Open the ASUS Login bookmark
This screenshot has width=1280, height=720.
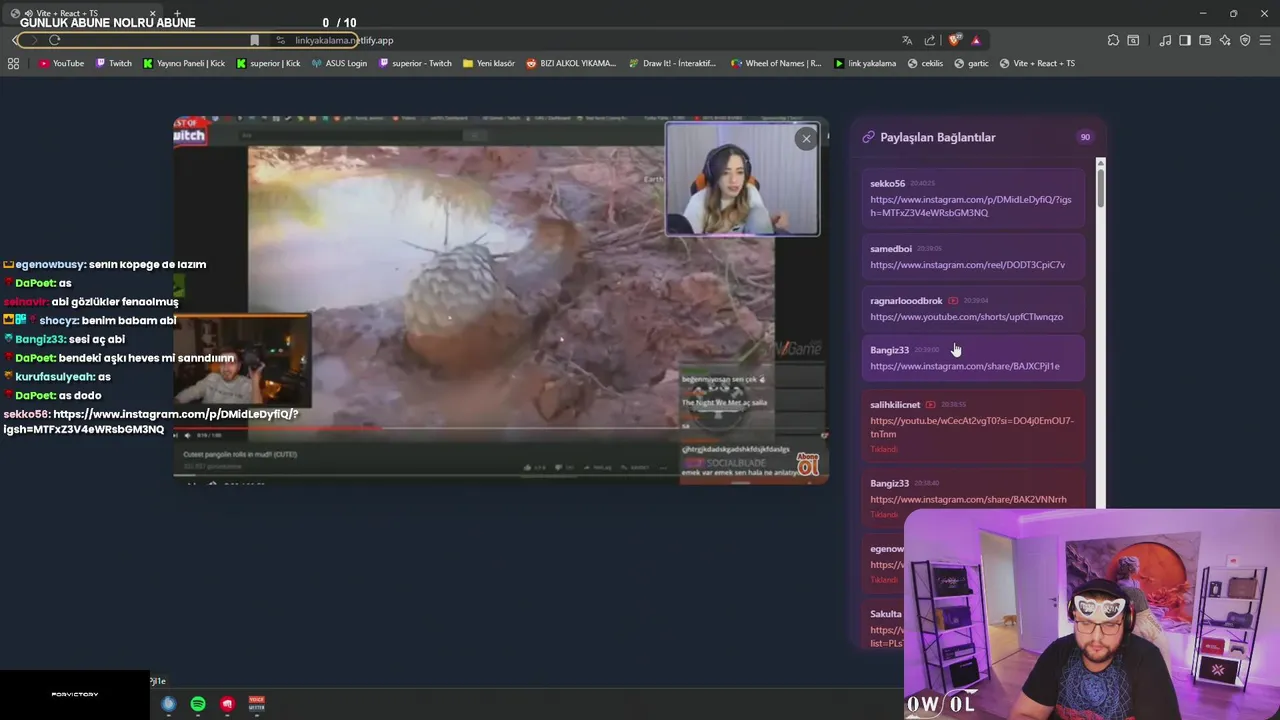[339, 63]
